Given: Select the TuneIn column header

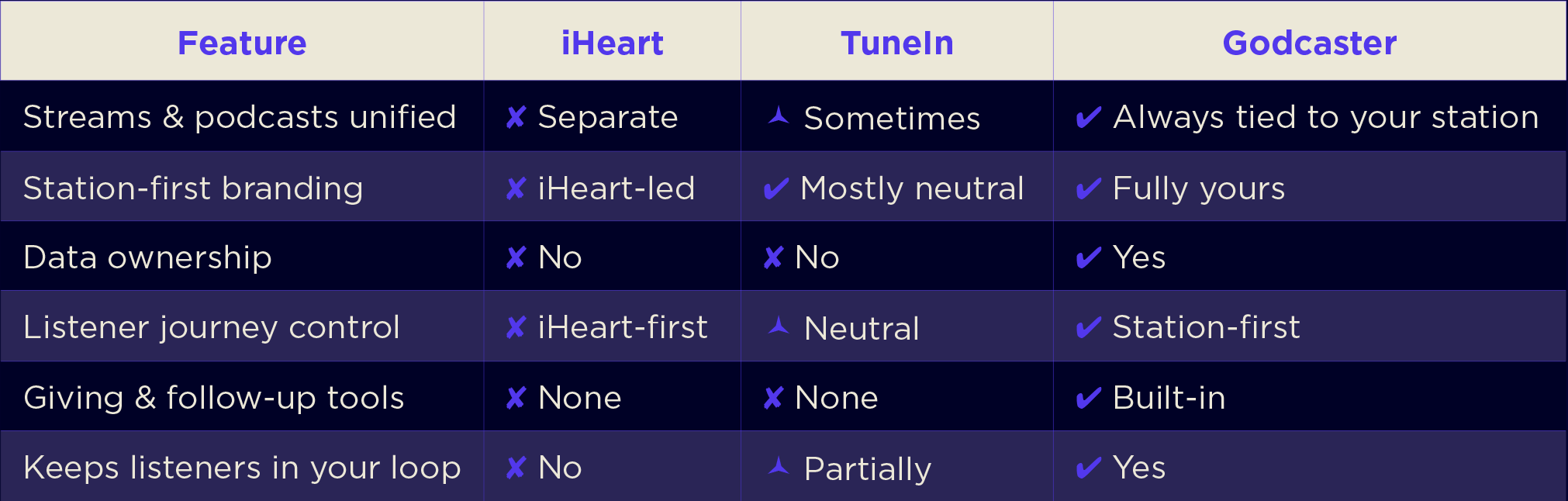Looking at the screenshot, I should click(896, 43).
